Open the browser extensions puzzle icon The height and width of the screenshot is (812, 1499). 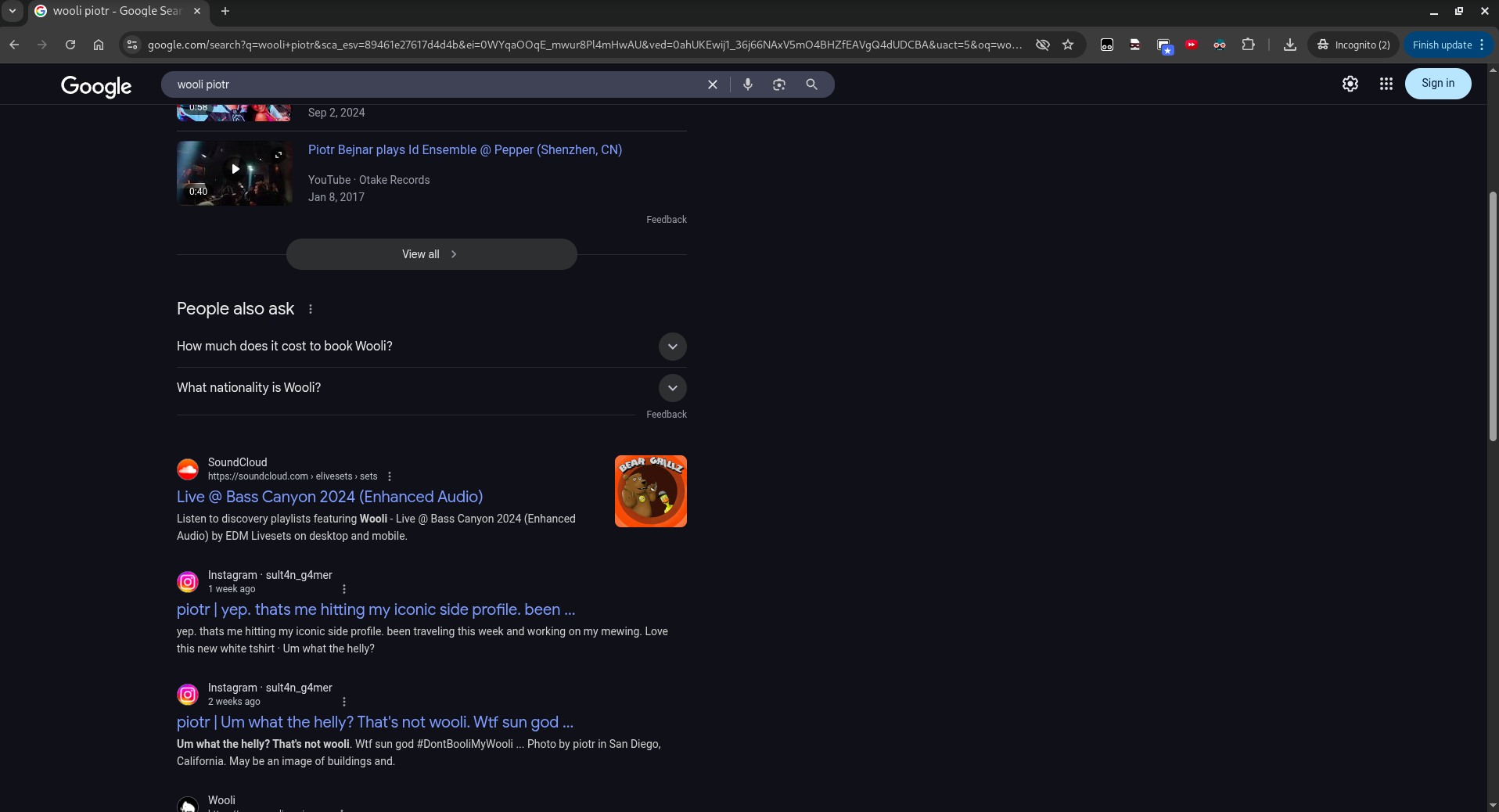click(x=1248, y=45)
